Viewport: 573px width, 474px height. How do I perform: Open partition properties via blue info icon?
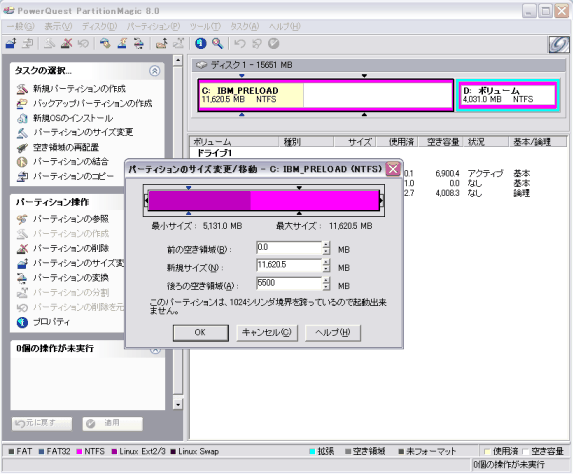(200, 43)
